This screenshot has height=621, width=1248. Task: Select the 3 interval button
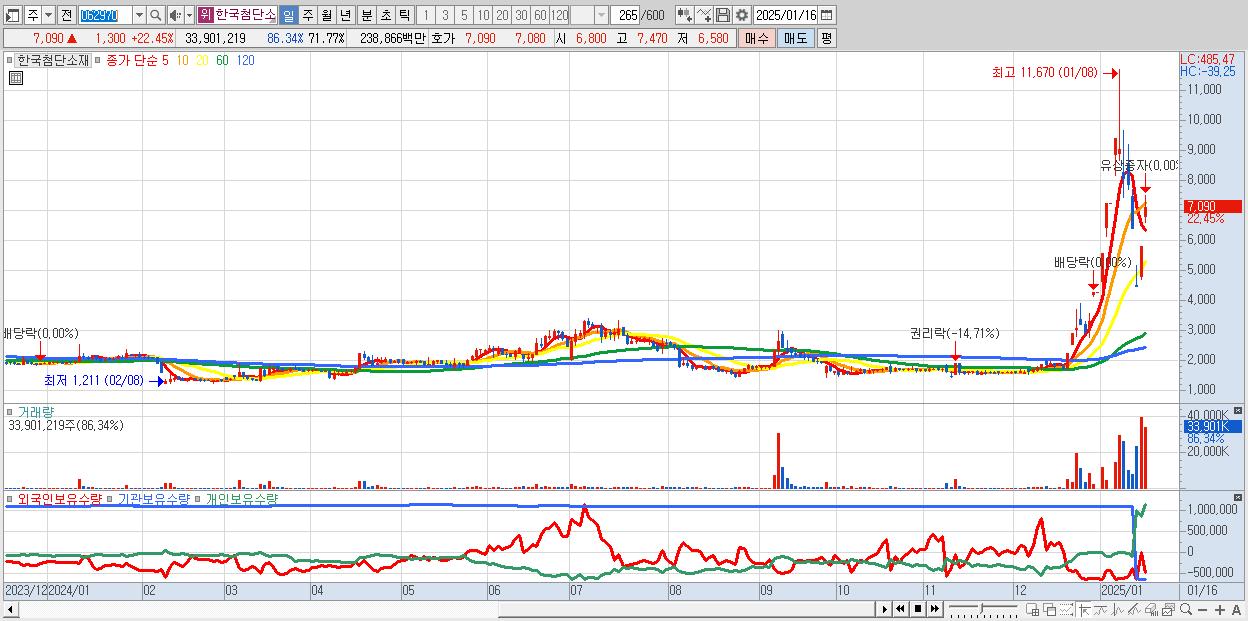tap(445, 15)
